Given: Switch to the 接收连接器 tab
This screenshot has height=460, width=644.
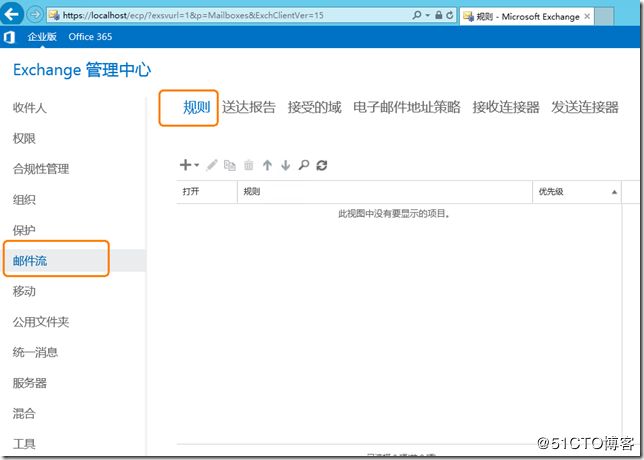Looking at the screenshot, I should (506, 108).
